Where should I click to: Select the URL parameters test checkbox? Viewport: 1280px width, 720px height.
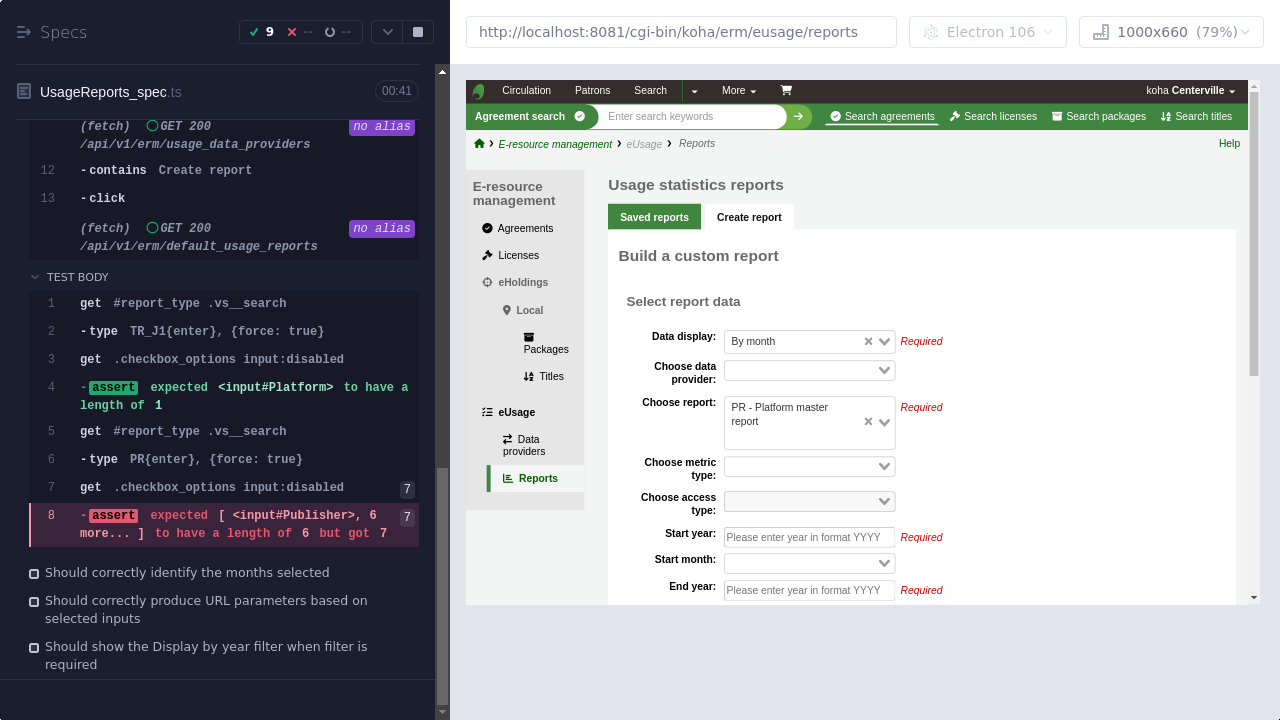34,602
